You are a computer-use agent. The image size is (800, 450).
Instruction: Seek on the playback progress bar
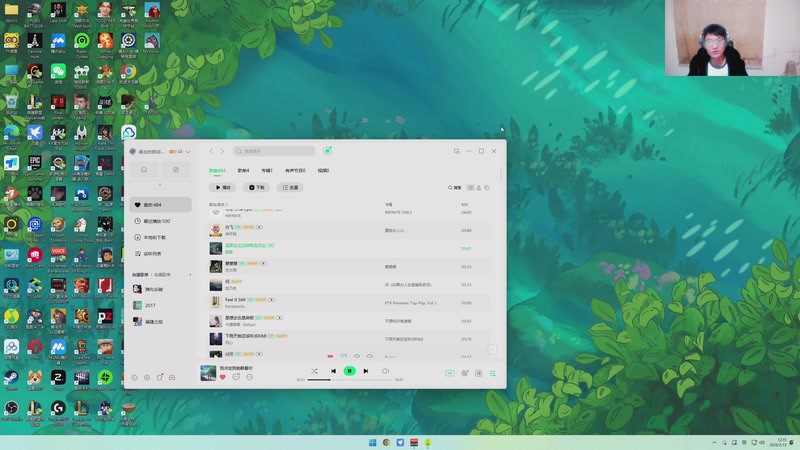click(x=349, y=380)
